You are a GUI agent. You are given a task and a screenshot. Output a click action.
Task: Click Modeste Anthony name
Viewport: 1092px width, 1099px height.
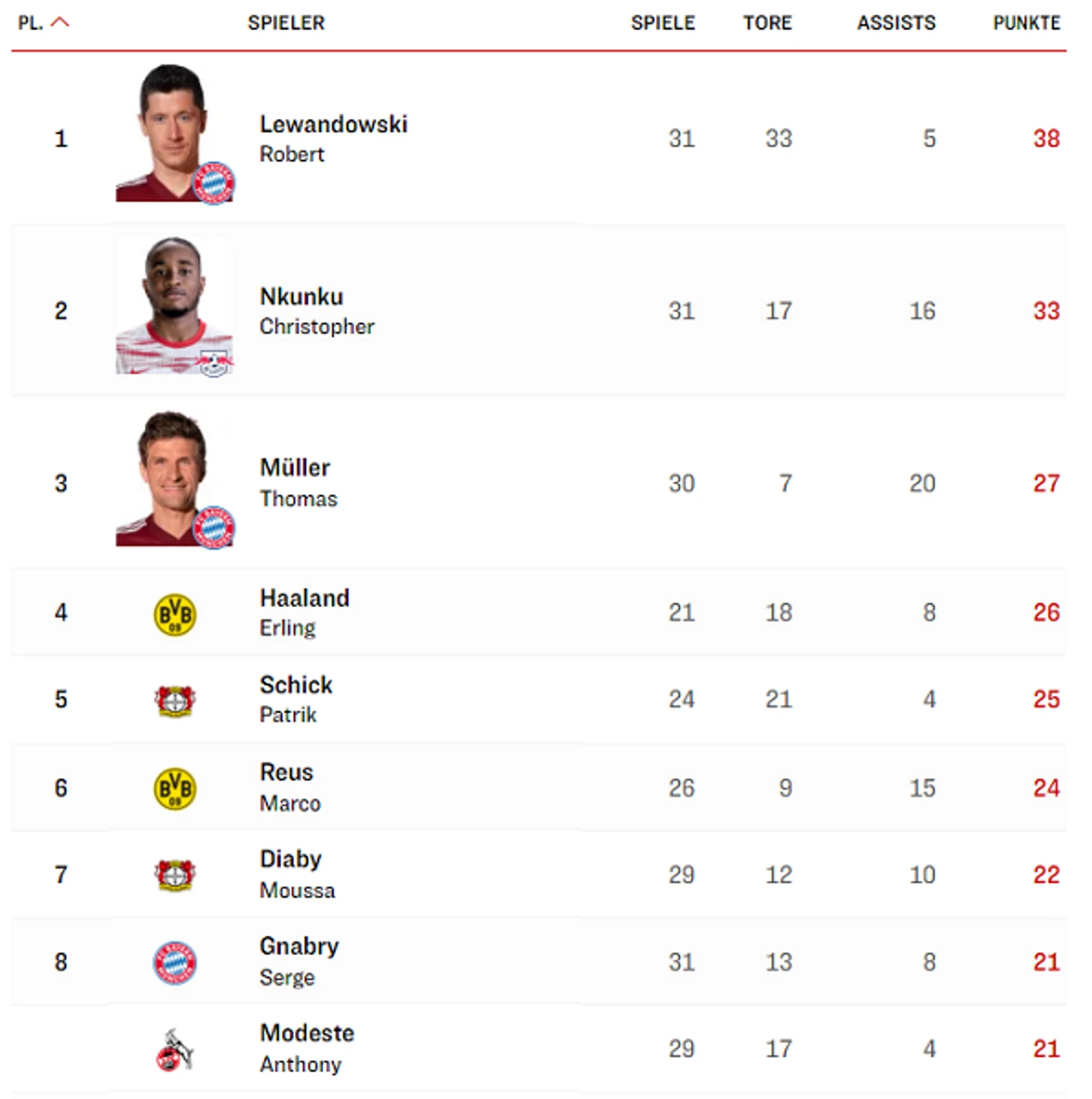[307, 1048]
